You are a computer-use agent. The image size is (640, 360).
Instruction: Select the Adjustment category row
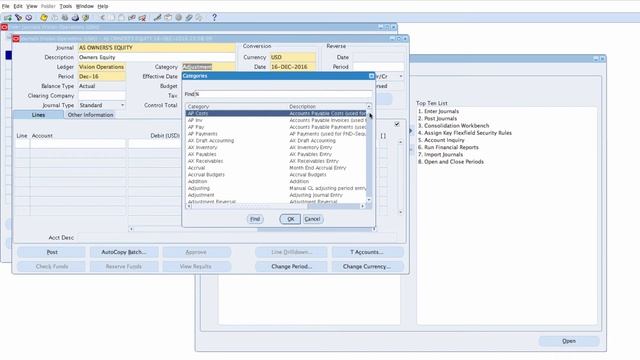[276, 195]
